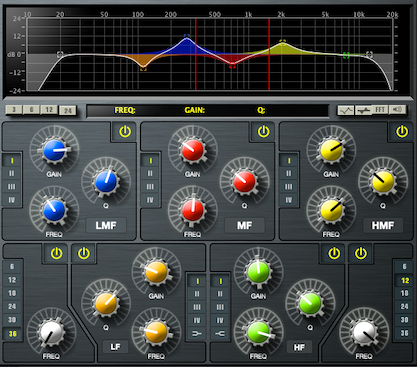Click the zigzag curve display icon
Screen dimensions: 417x367
pos(346,110)
